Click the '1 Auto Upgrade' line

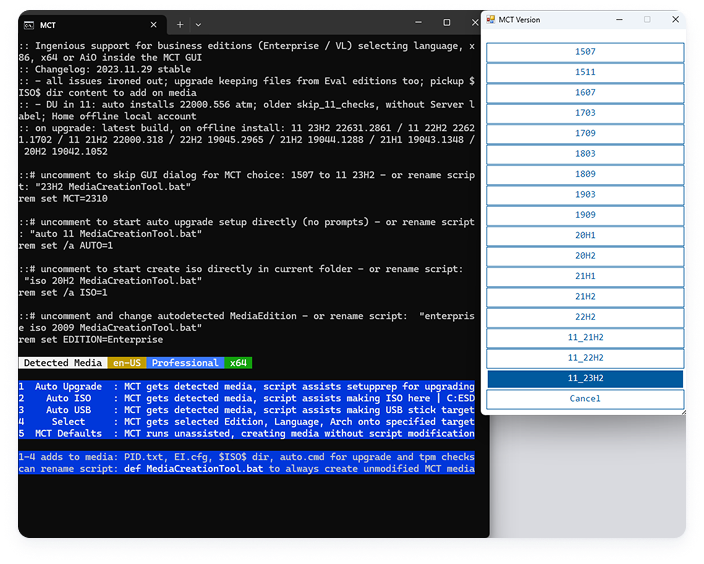pyautogui.click(x=246, y=387)
